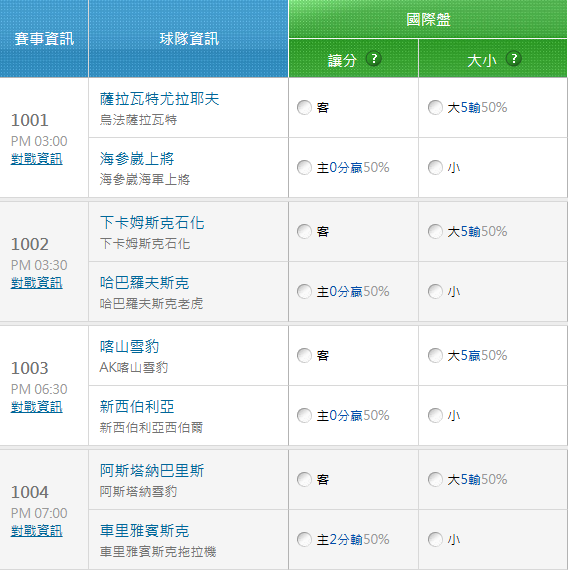This screenshot has height=570, width=568.
Task: Click team name 喀山雪豹
Action: [x=129, y=346]
